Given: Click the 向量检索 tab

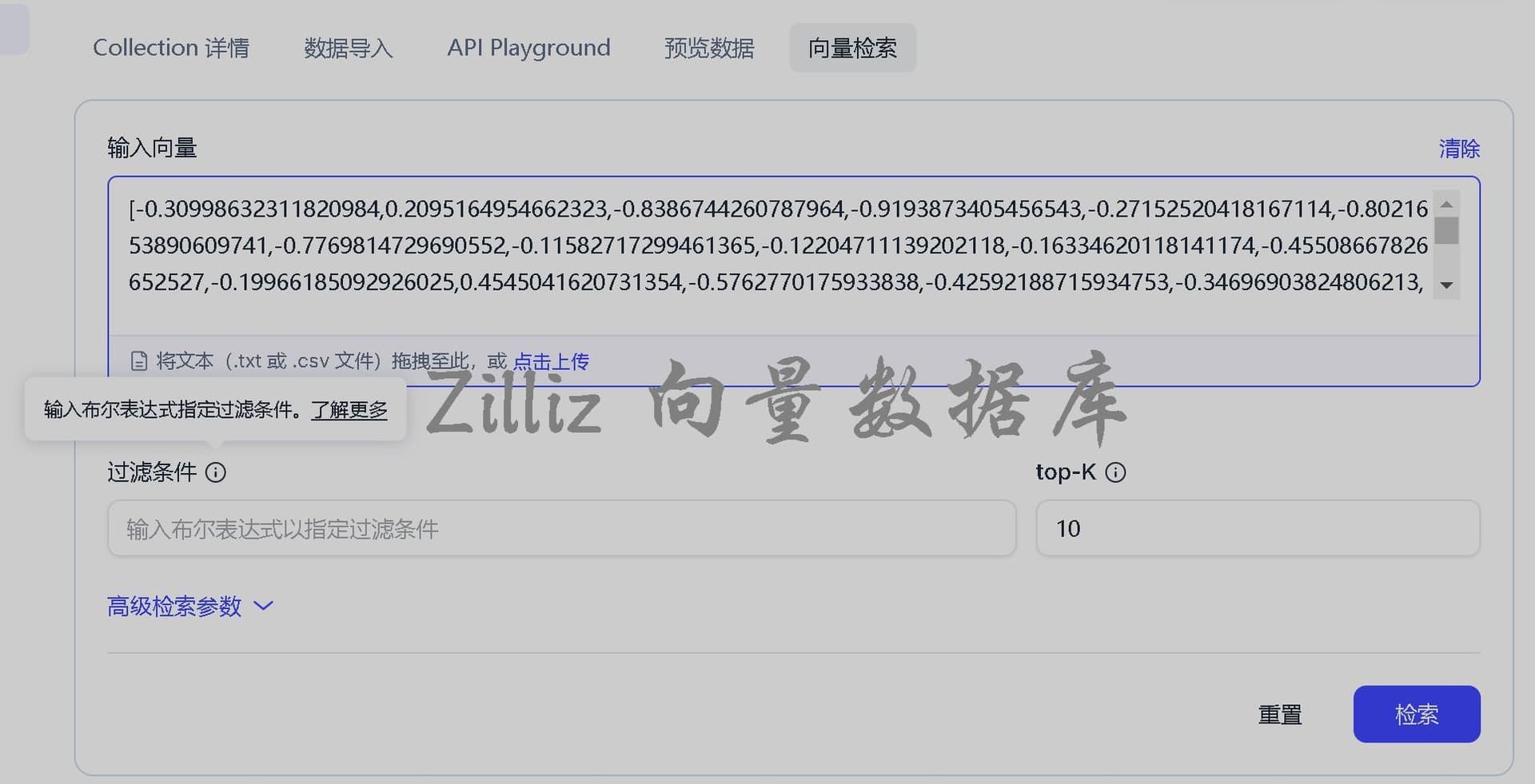Looking at the screenshot, I should tap(852, 48).
